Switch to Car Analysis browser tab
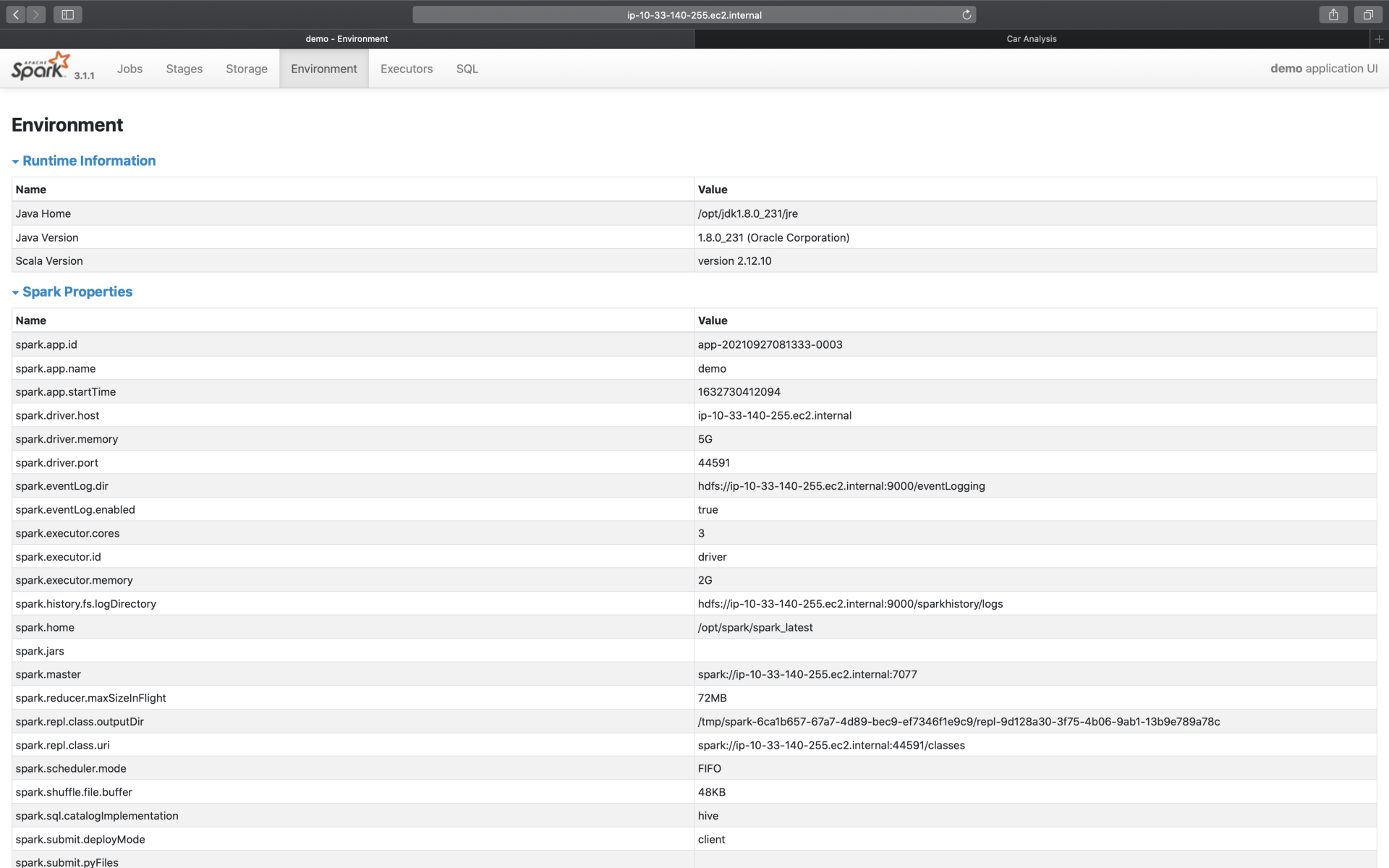Viewport: 1389px width, 868px height. pos(1031,39)
